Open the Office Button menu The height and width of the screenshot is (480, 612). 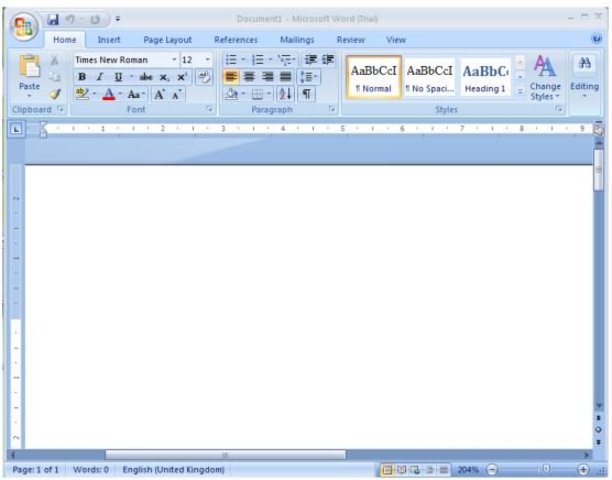pyautogui.click(x=24, y=27)
